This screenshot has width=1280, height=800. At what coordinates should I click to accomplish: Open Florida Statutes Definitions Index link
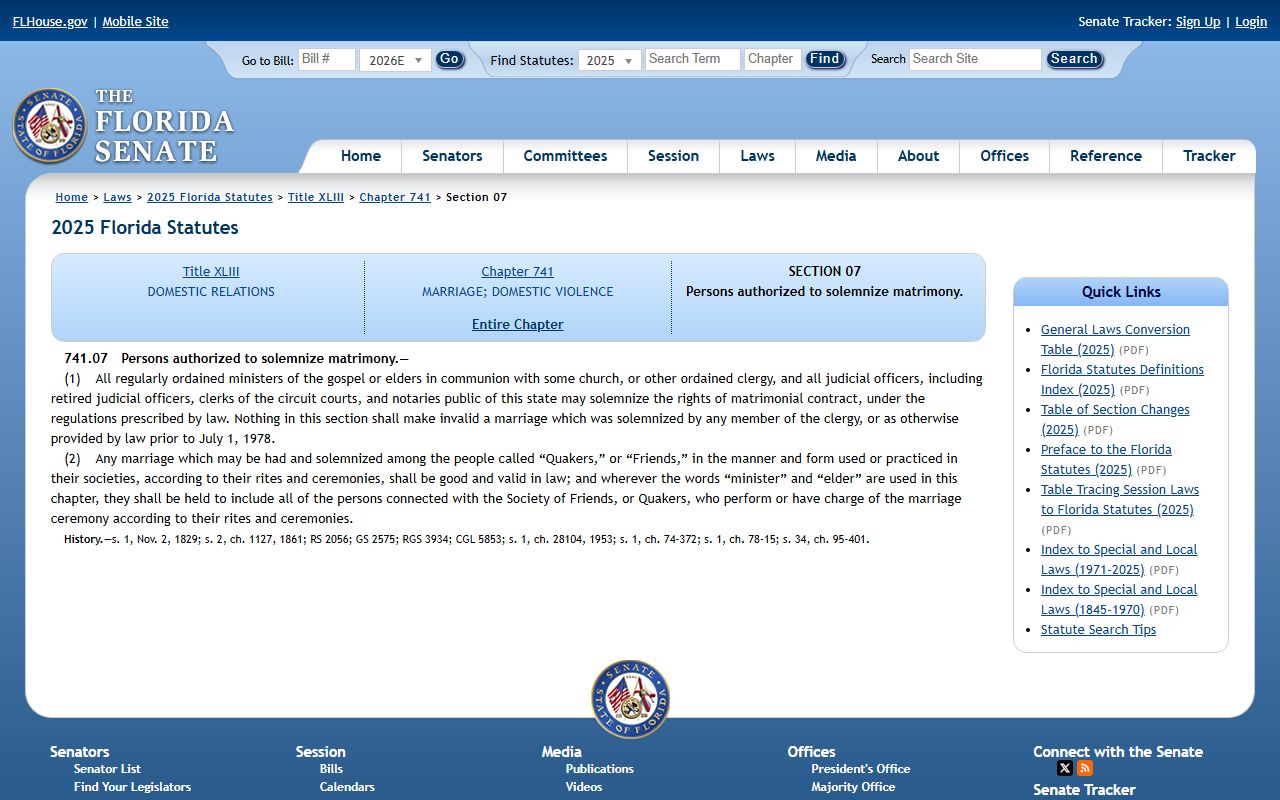click(x=1122, y=379)
